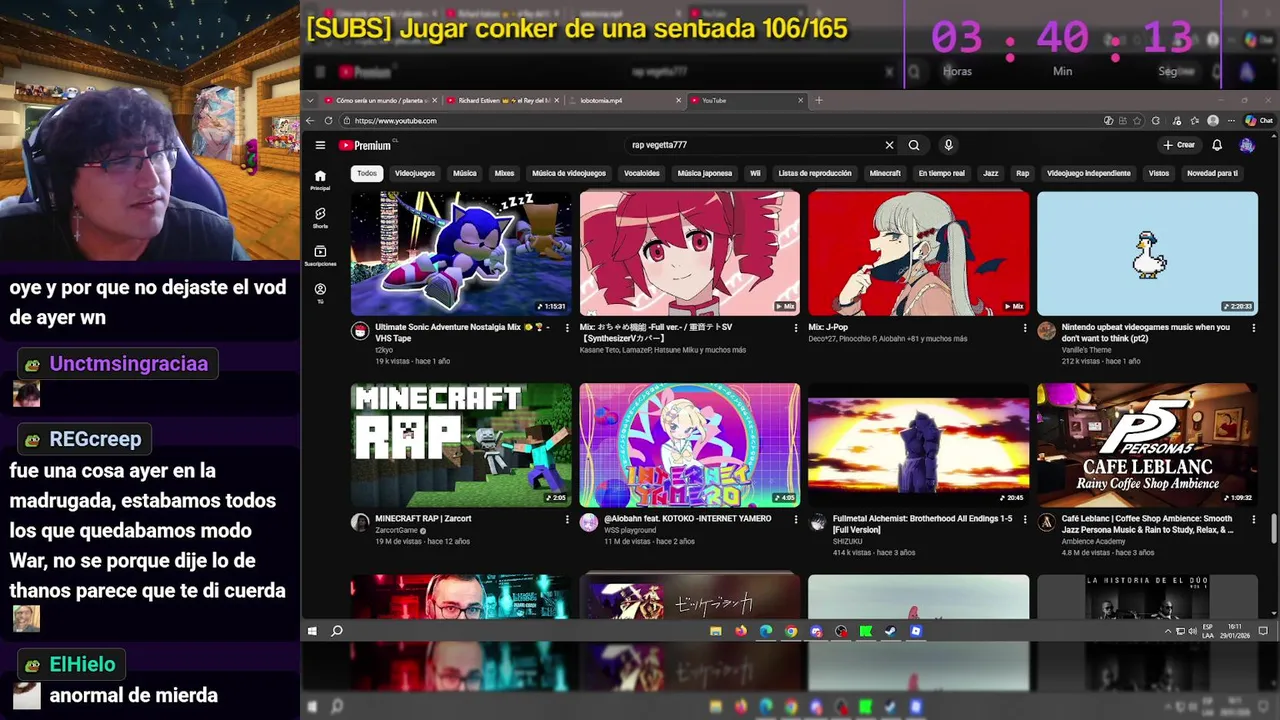
Task: Open the Fullmetal Alchemist endings video title
Action: pos(922,524)
